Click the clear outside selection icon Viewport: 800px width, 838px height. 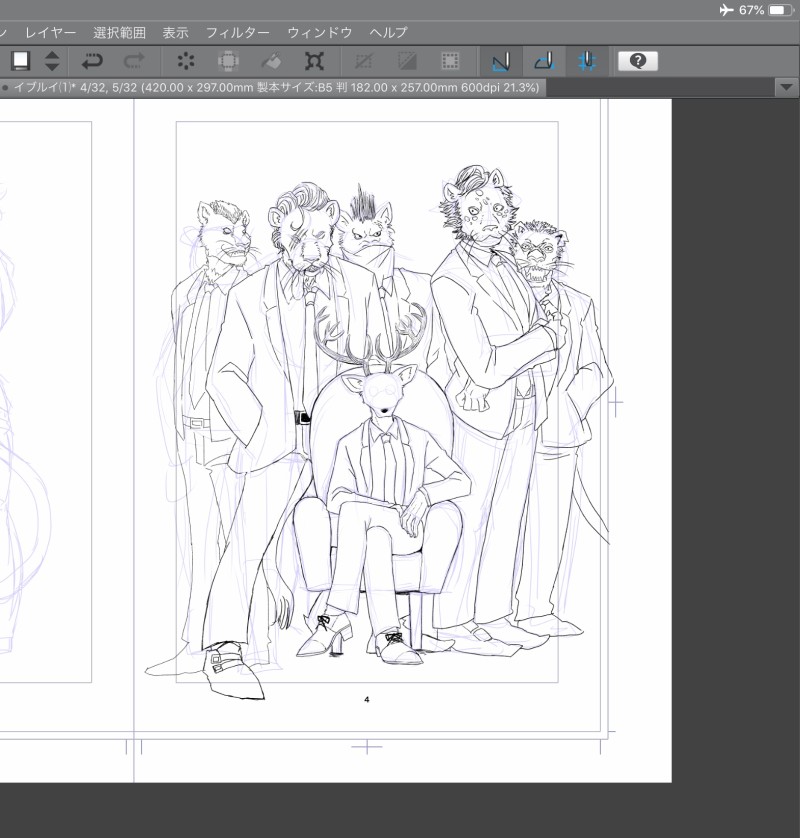[228, 61]
